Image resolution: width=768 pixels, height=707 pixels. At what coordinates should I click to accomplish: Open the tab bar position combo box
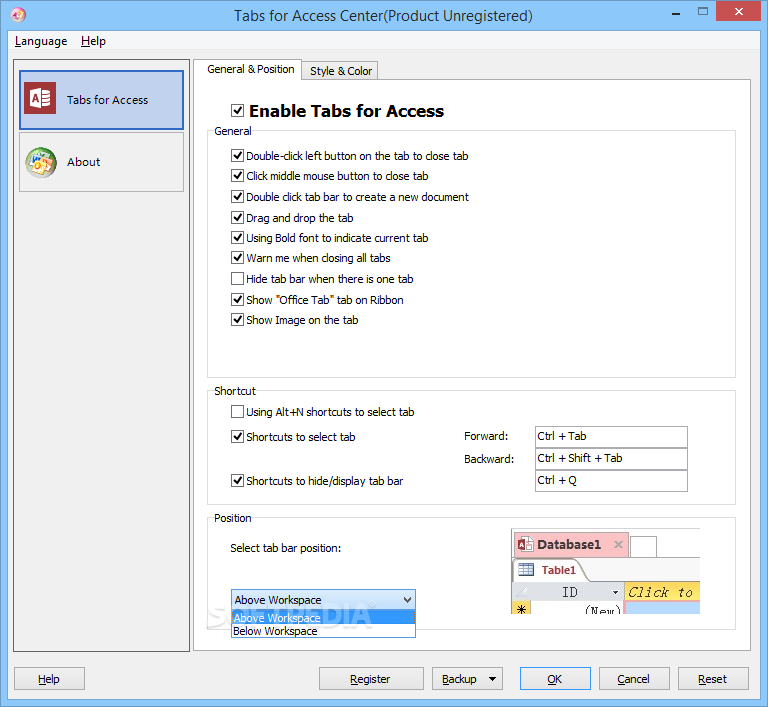(323, 600)
